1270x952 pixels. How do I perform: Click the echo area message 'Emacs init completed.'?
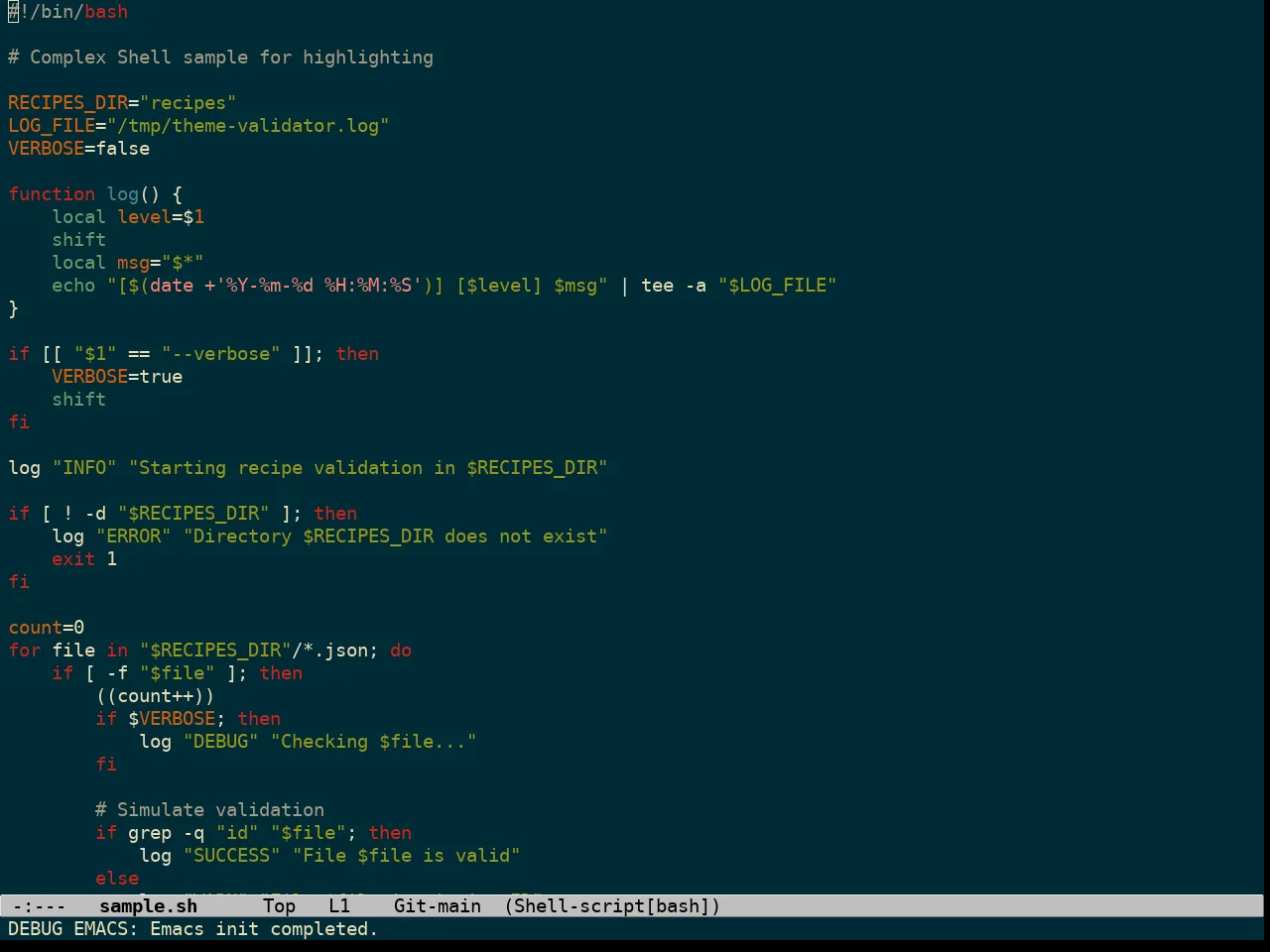tap(264, 928)
